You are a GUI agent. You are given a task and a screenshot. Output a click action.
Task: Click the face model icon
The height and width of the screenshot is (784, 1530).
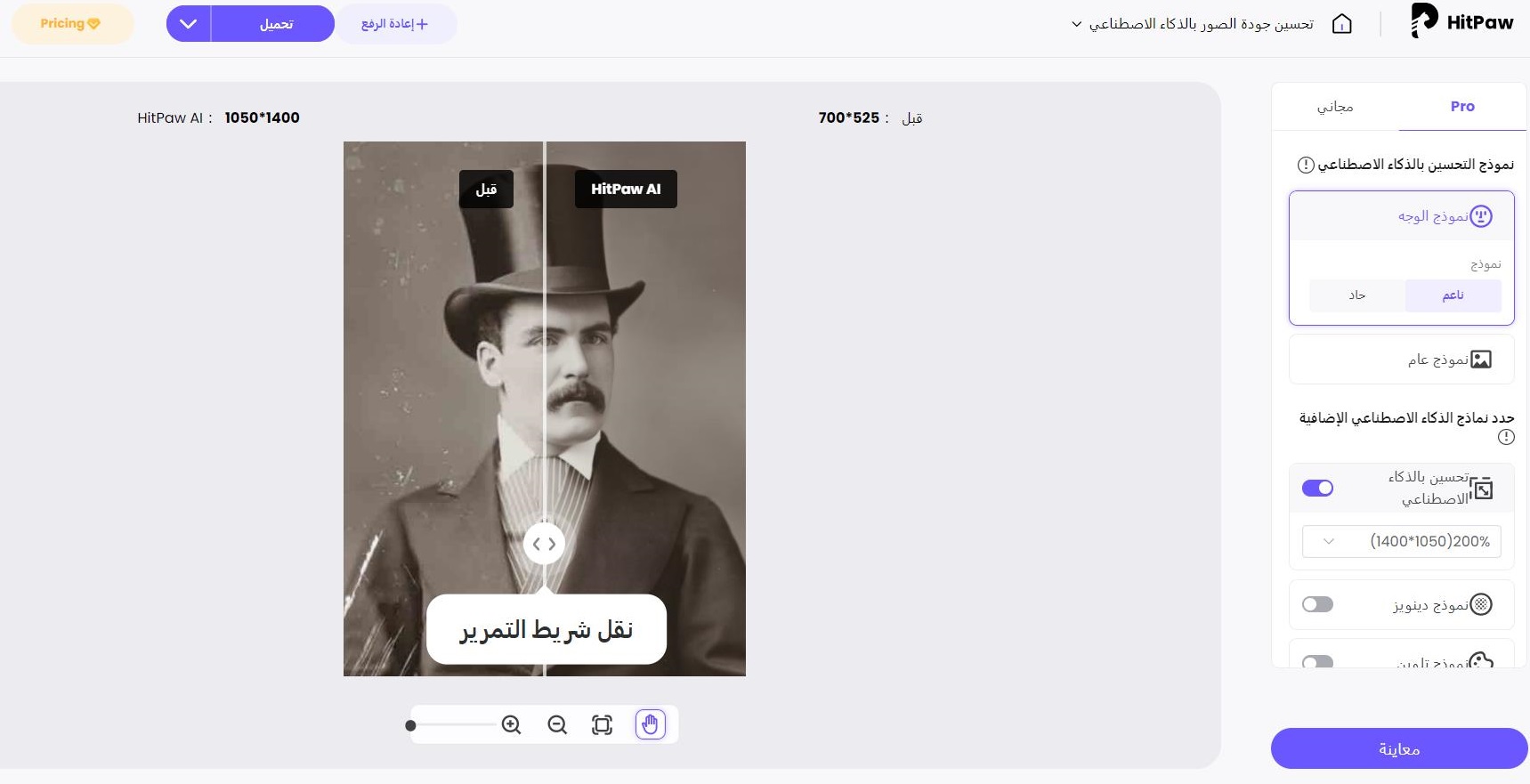click(x=1481, y=216)
